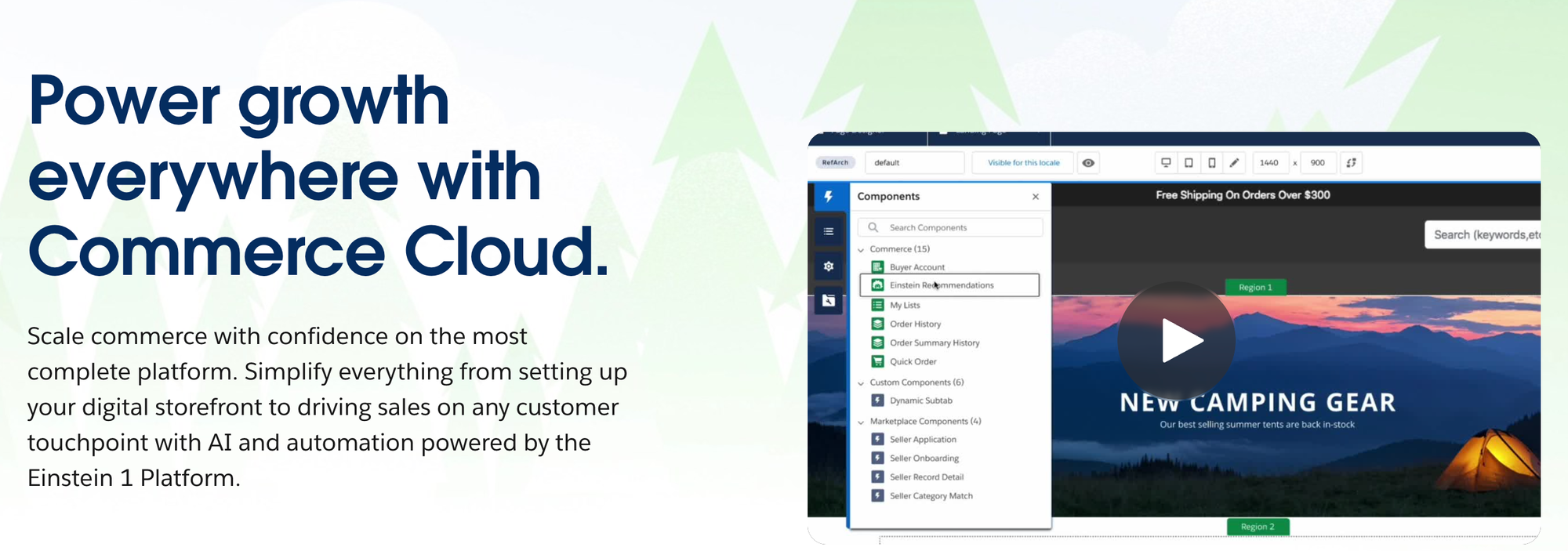1568x551 pixels.
Task: Click the 900 height field
Action: click(1318, 163)
